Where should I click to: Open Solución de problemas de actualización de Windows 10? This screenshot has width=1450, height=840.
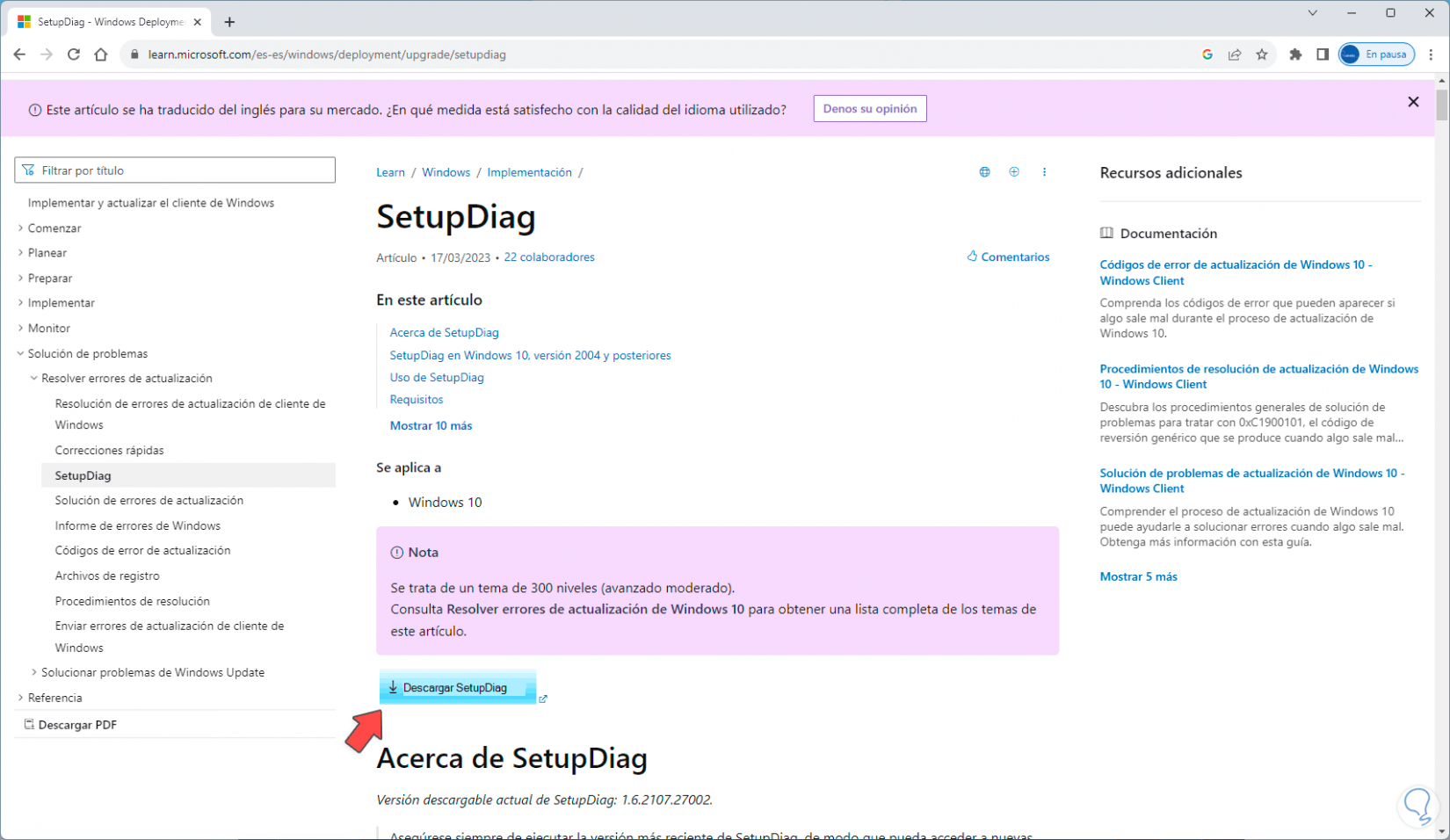pyautogui.click(x=1252, y=481)
